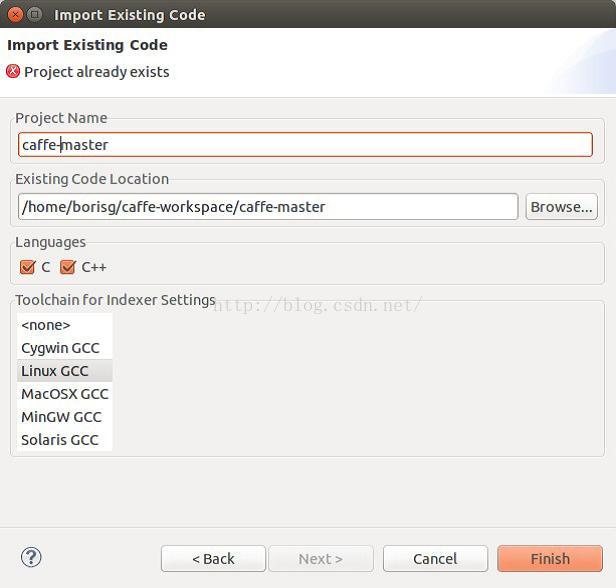Cancel the import dialog
The image size is (616, 588).
435,558
